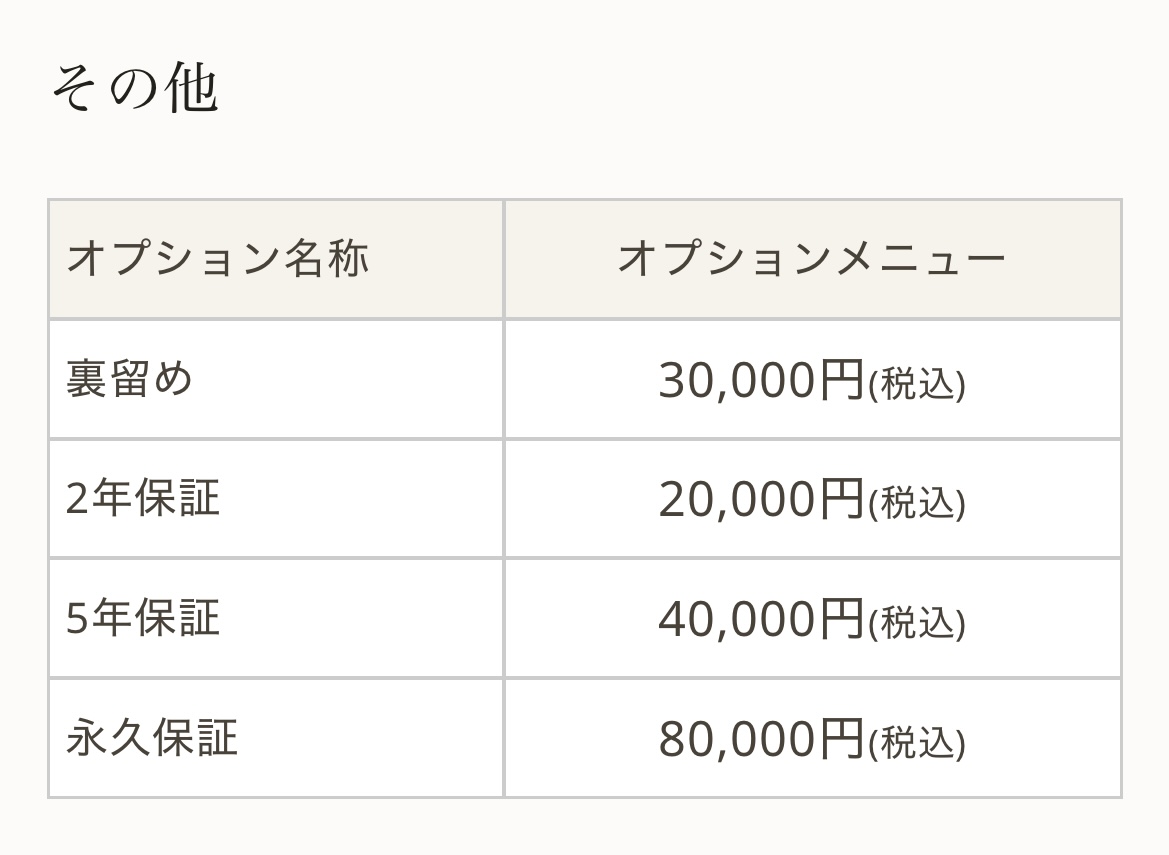Image resolution: width=1169 pixels, height=855 pixels.
Task: Select the 2年保証 option name cell
Action: pyautogui.click(x=142, y=498)
